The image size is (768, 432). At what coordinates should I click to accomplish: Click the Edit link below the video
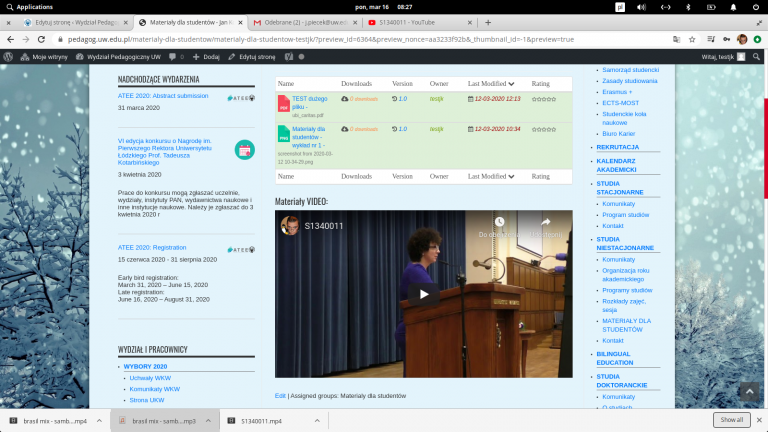(x=280, y=396)
